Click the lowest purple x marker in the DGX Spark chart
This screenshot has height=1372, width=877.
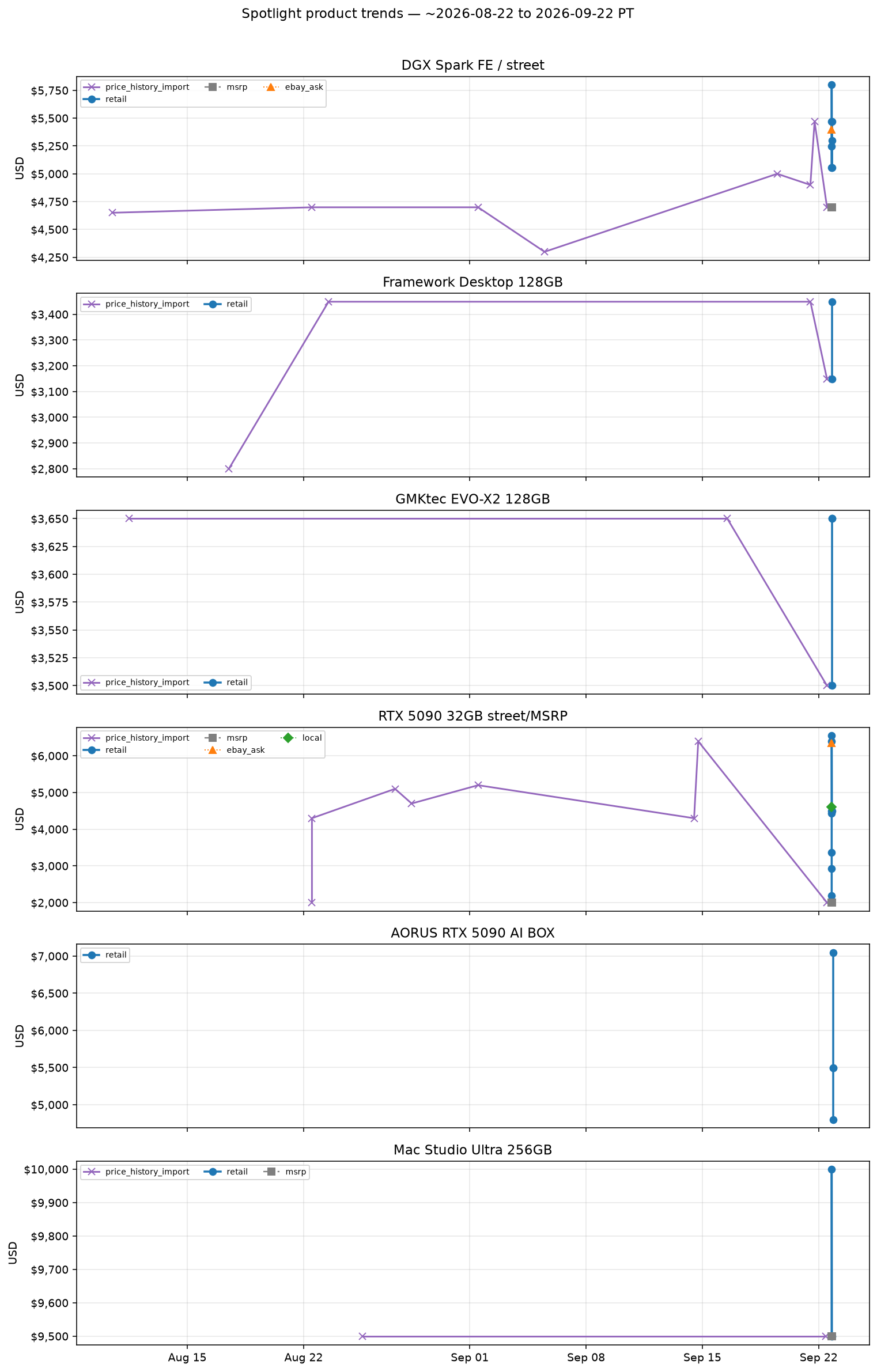click(545, 252)
